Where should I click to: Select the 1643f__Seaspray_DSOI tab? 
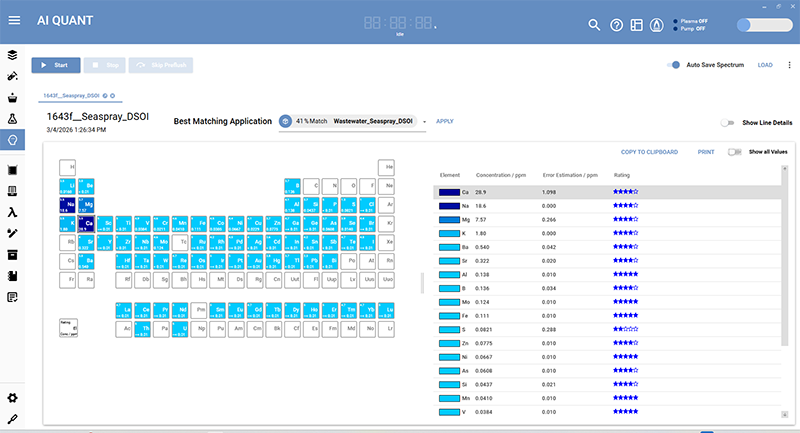click(x=70, y=95)
